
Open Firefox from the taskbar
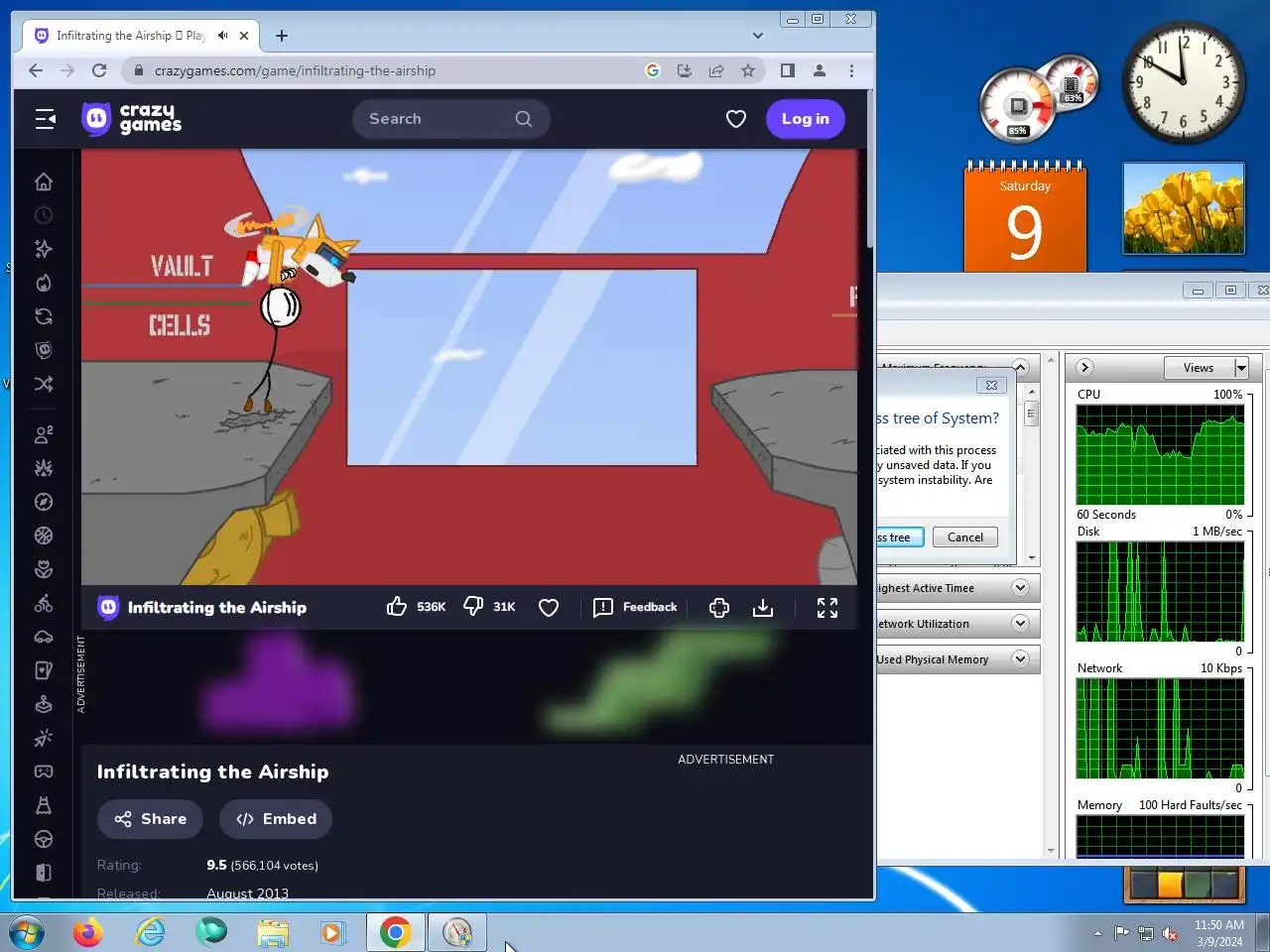point(88,933)
